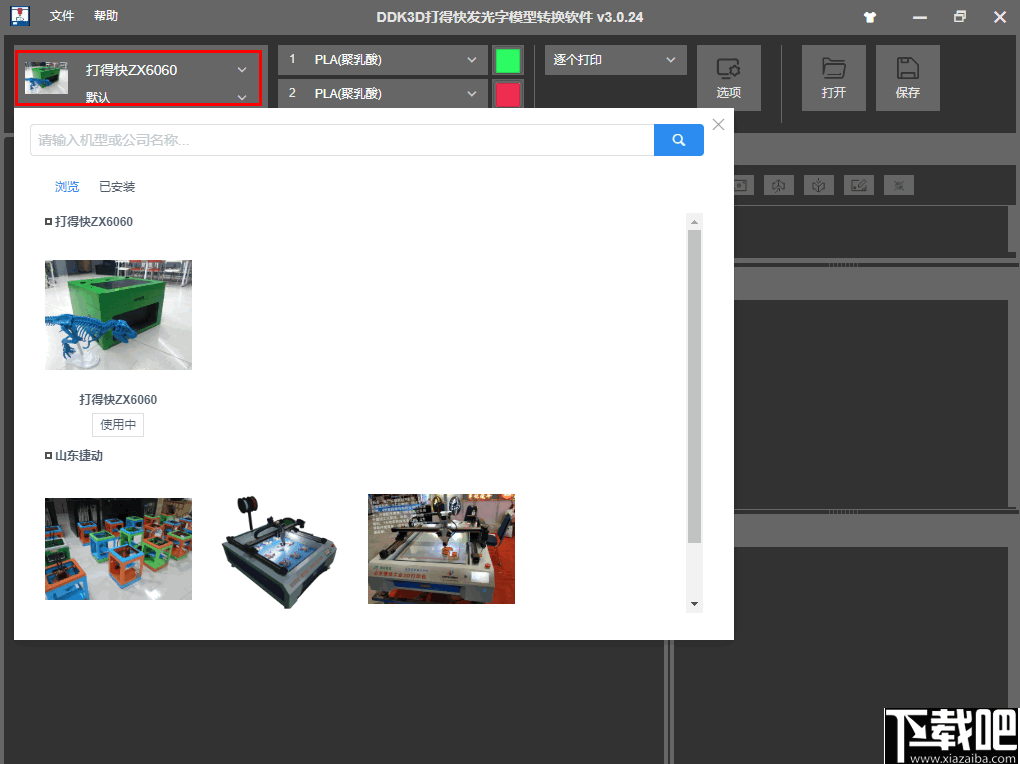Click the plant/support generation icon
1020x764 pixels.
pyautogui.click(x=818, y=185)
